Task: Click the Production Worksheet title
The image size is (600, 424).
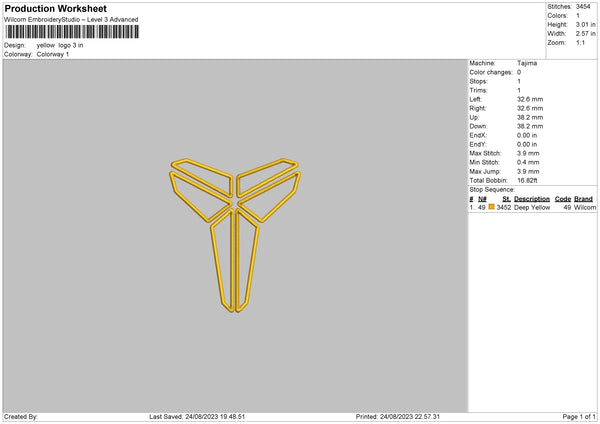Action: click(x=55, y=9)
